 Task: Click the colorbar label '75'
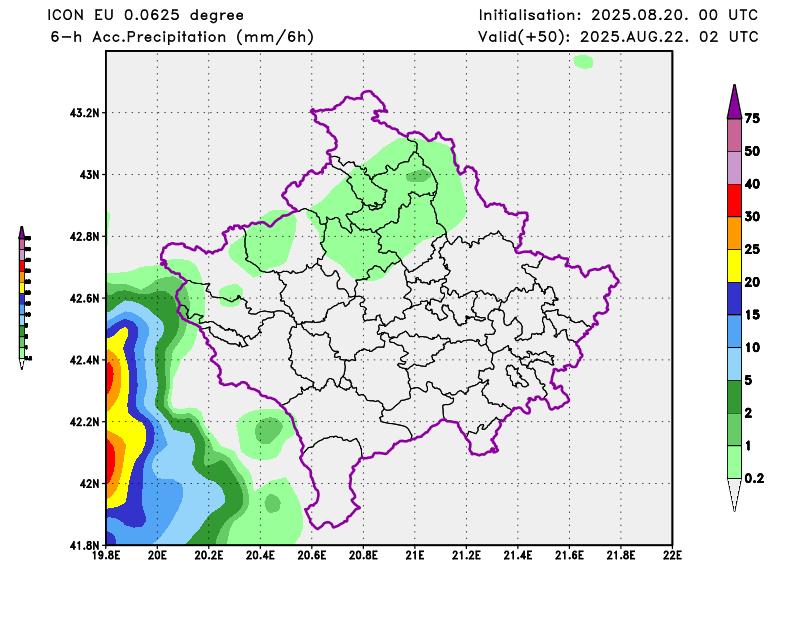[x=752, y=118]
